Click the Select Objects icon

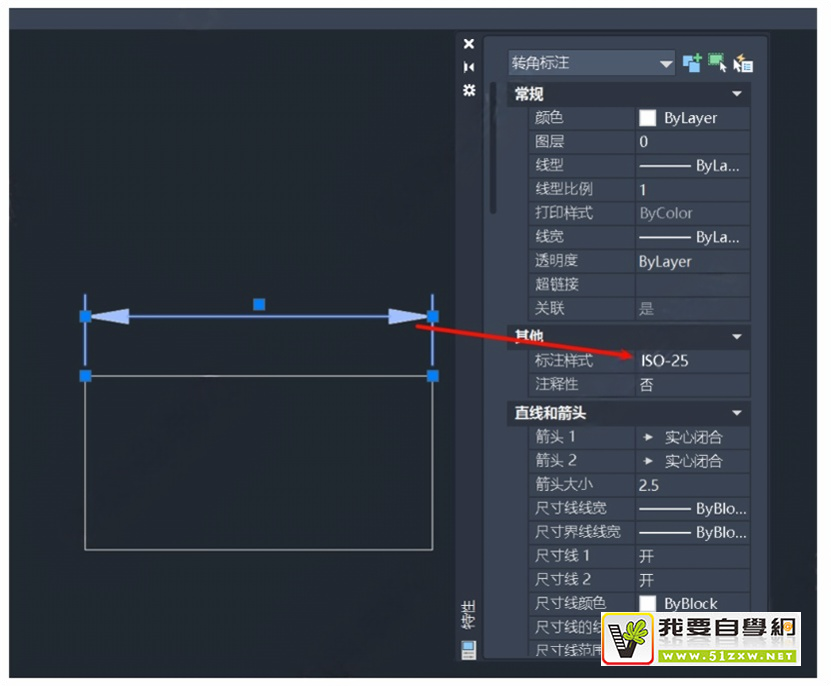pyautogui.click(x=717, y=63)
